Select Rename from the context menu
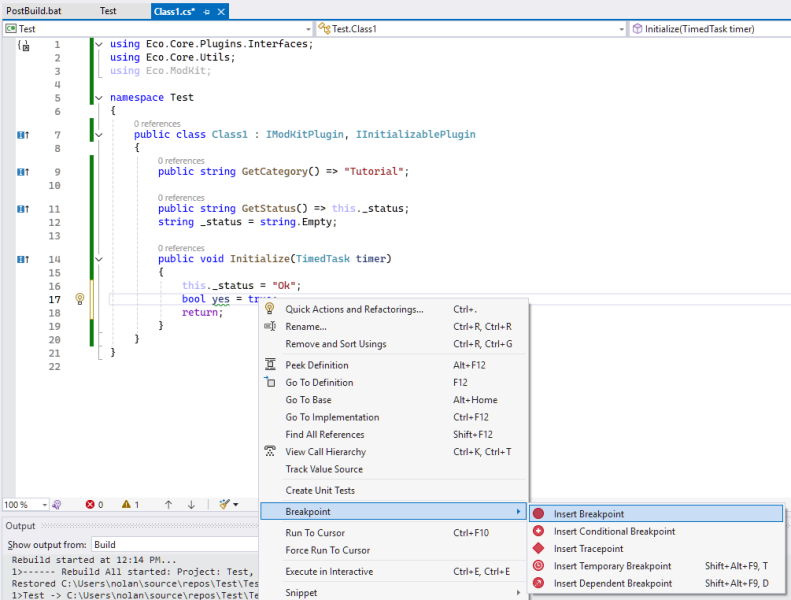This screenshot has width=791, height=600. coord(393,326)
